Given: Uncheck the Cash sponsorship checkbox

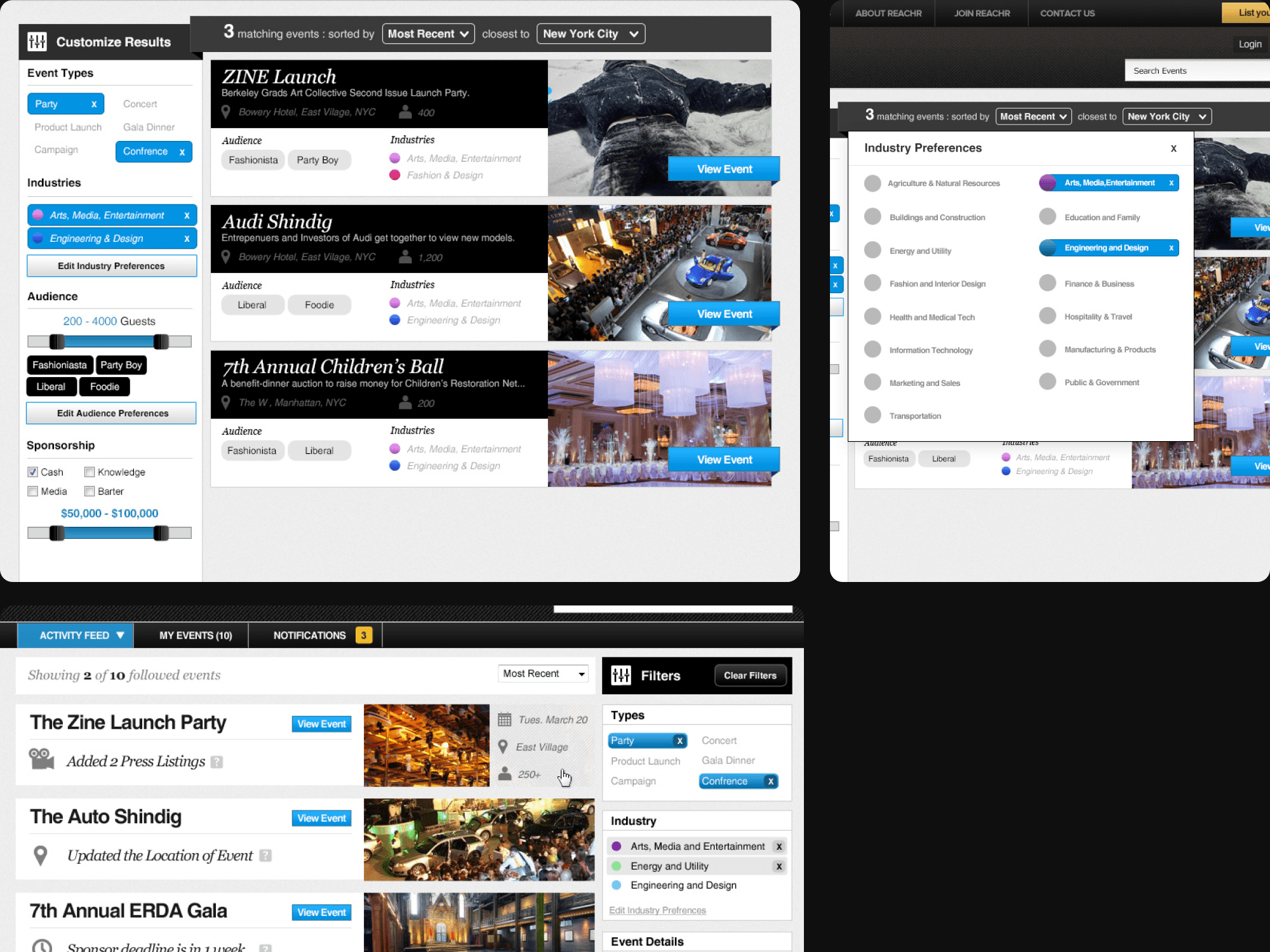Looking at the screenshot, I should tap(33, 472).
